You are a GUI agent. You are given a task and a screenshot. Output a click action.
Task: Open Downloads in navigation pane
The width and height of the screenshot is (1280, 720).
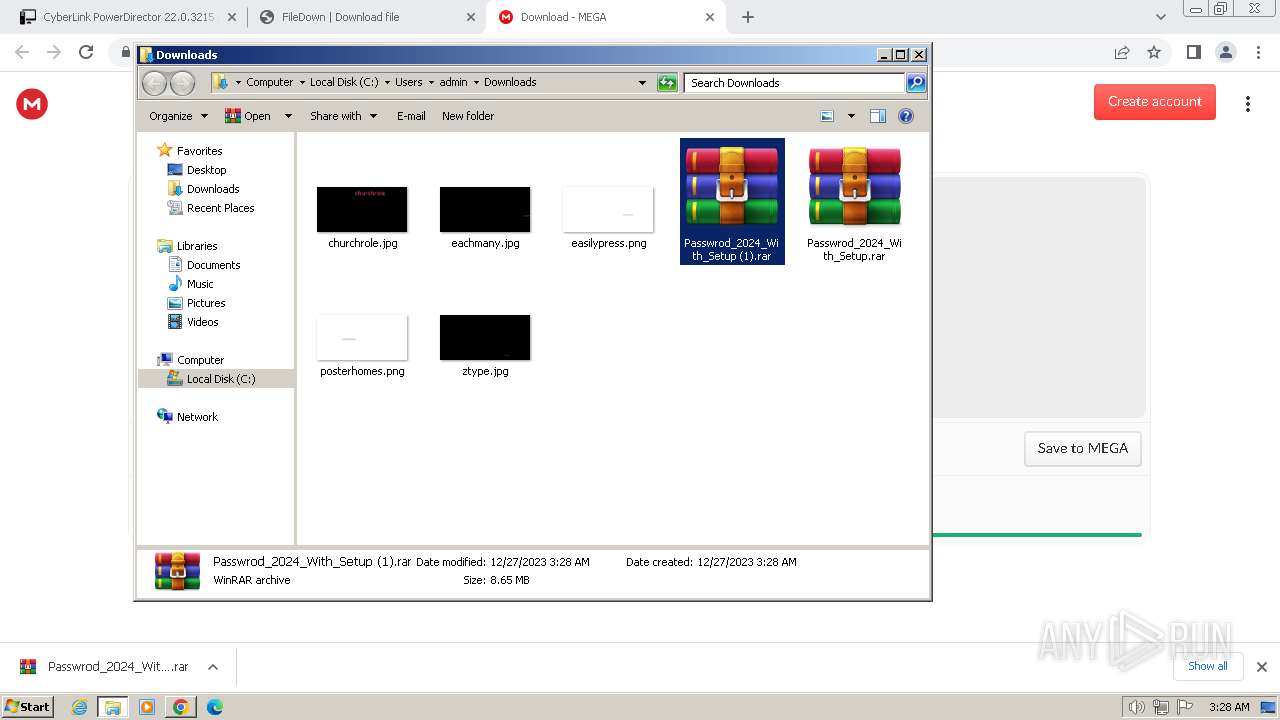point(213,189)
